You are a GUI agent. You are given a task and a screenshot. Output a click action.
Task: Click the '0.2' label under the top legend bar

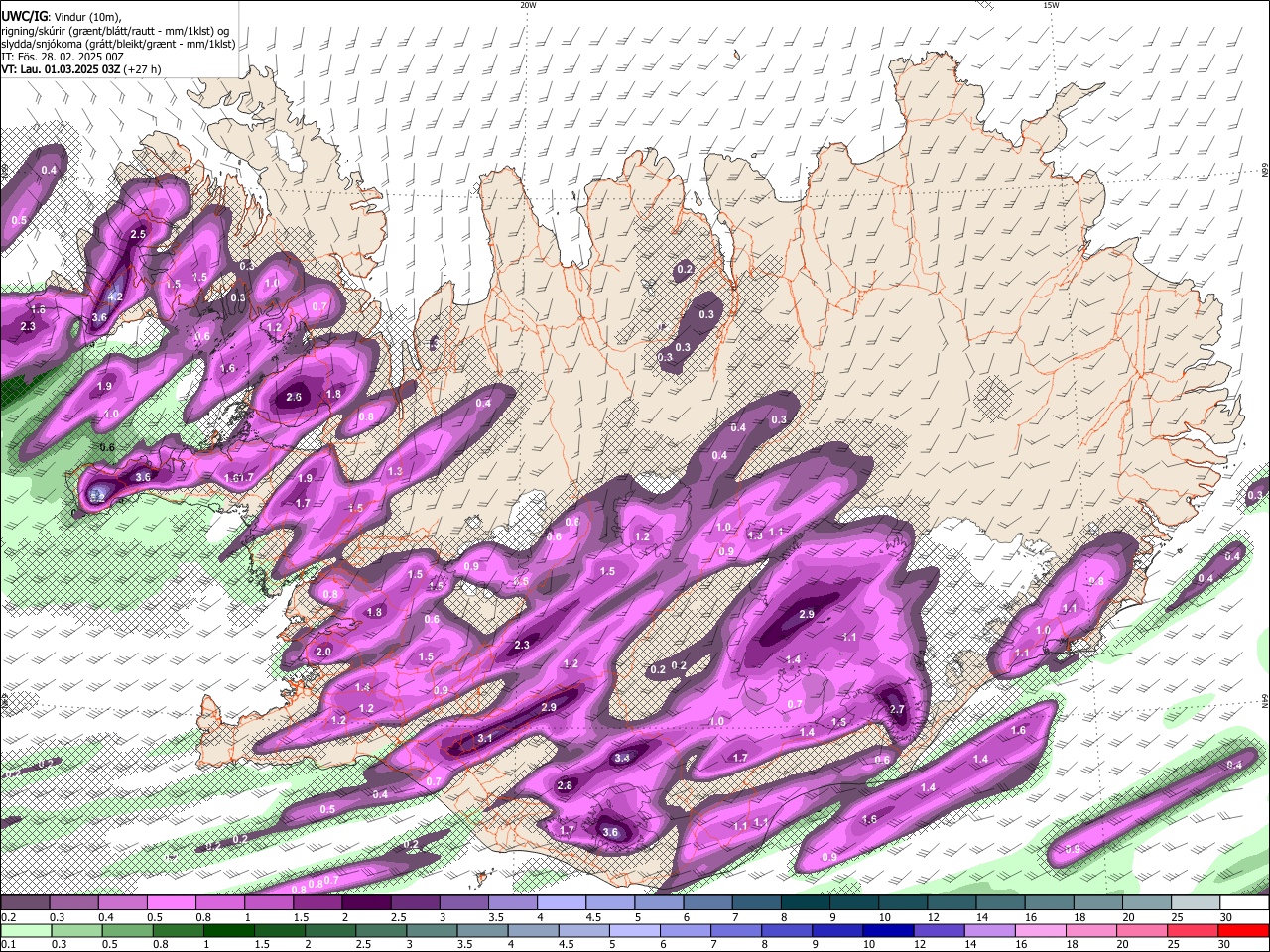point(8,917)
